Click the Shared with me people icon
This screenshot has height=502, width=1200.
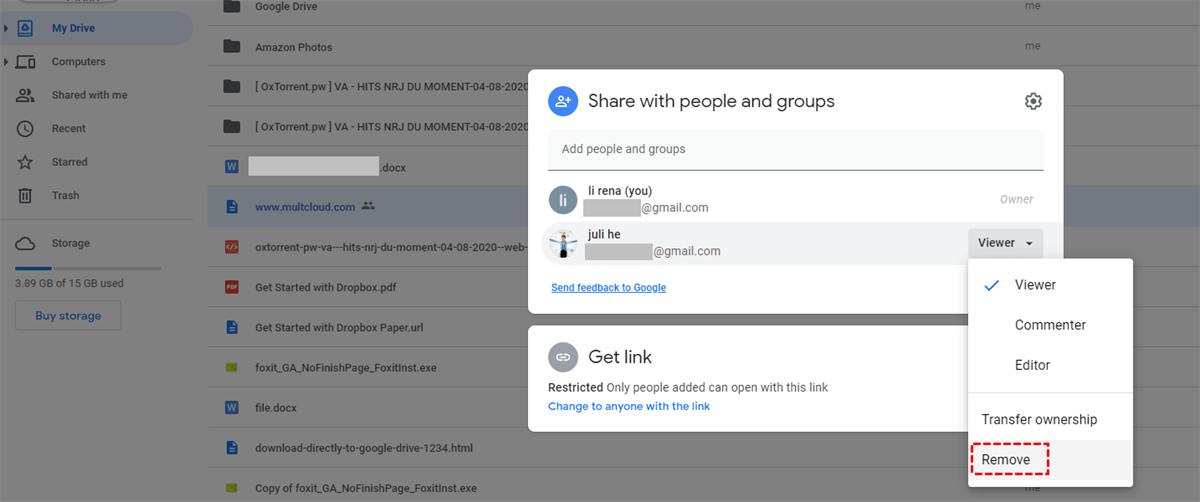(x=26, y=96)
